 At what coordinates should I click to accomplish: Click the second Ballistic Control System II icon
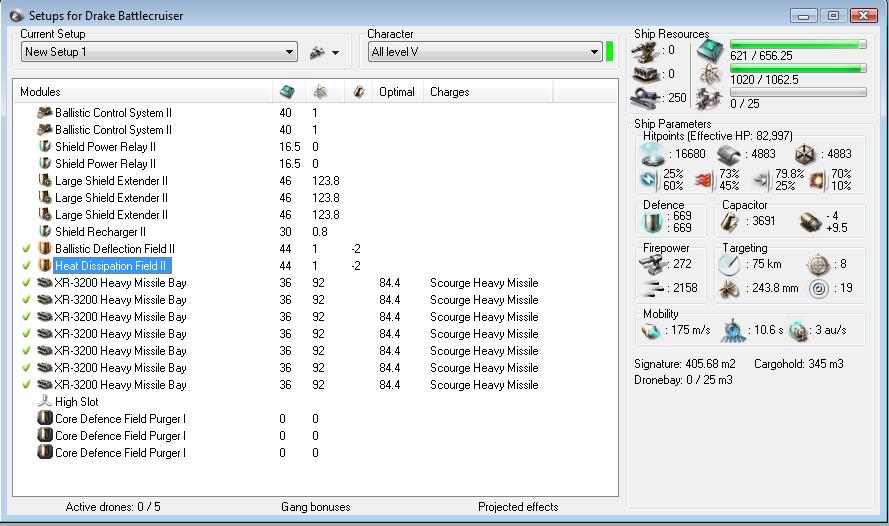click(44, 130)
